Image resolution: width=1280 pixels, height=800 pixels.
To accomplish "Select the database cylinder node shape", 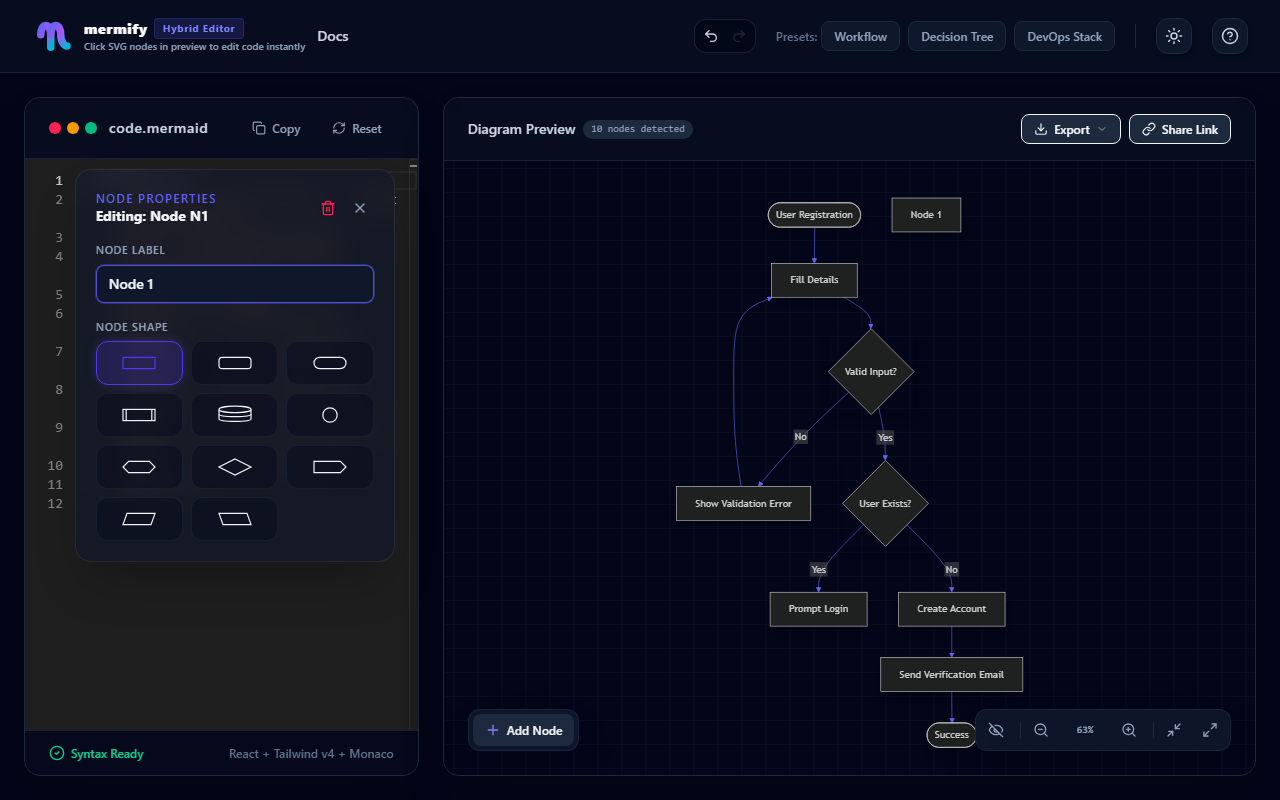I will click(235, 415).
